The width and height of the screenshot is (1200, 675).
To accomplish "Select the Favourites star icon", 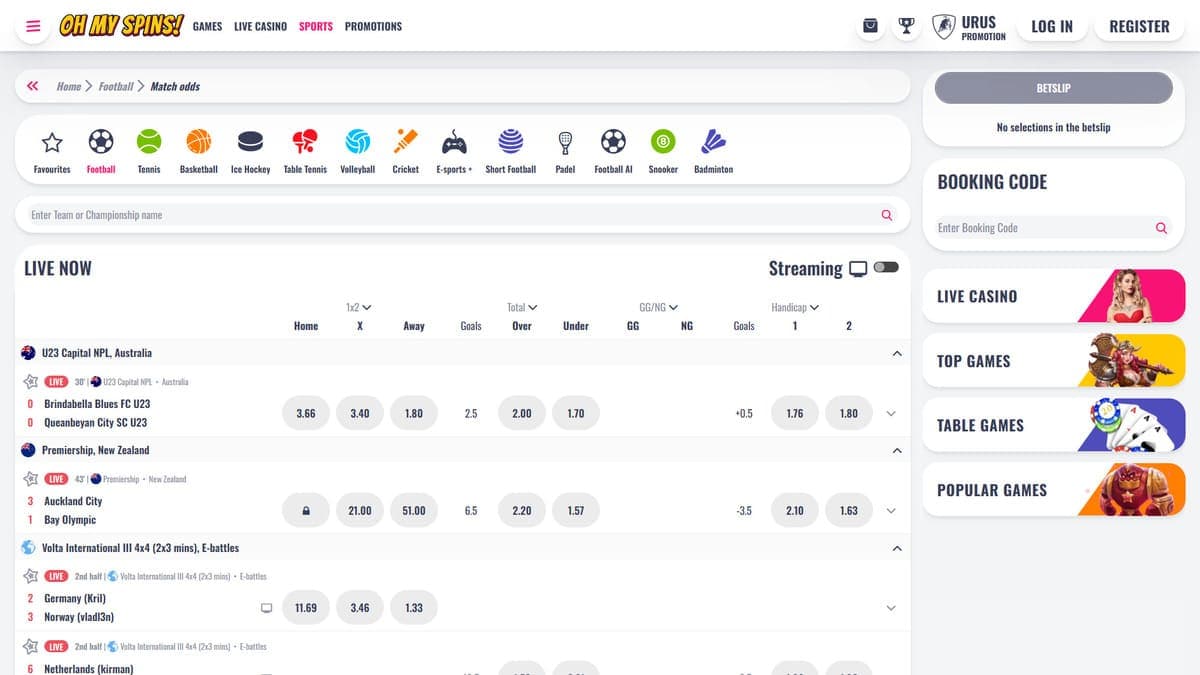I will [52, 142].
